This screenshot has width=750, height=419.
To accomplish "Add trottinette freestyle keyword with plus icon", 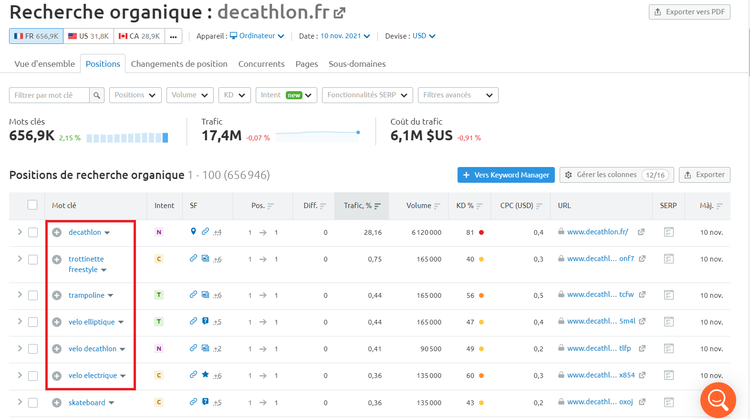I will pos(57,259).
